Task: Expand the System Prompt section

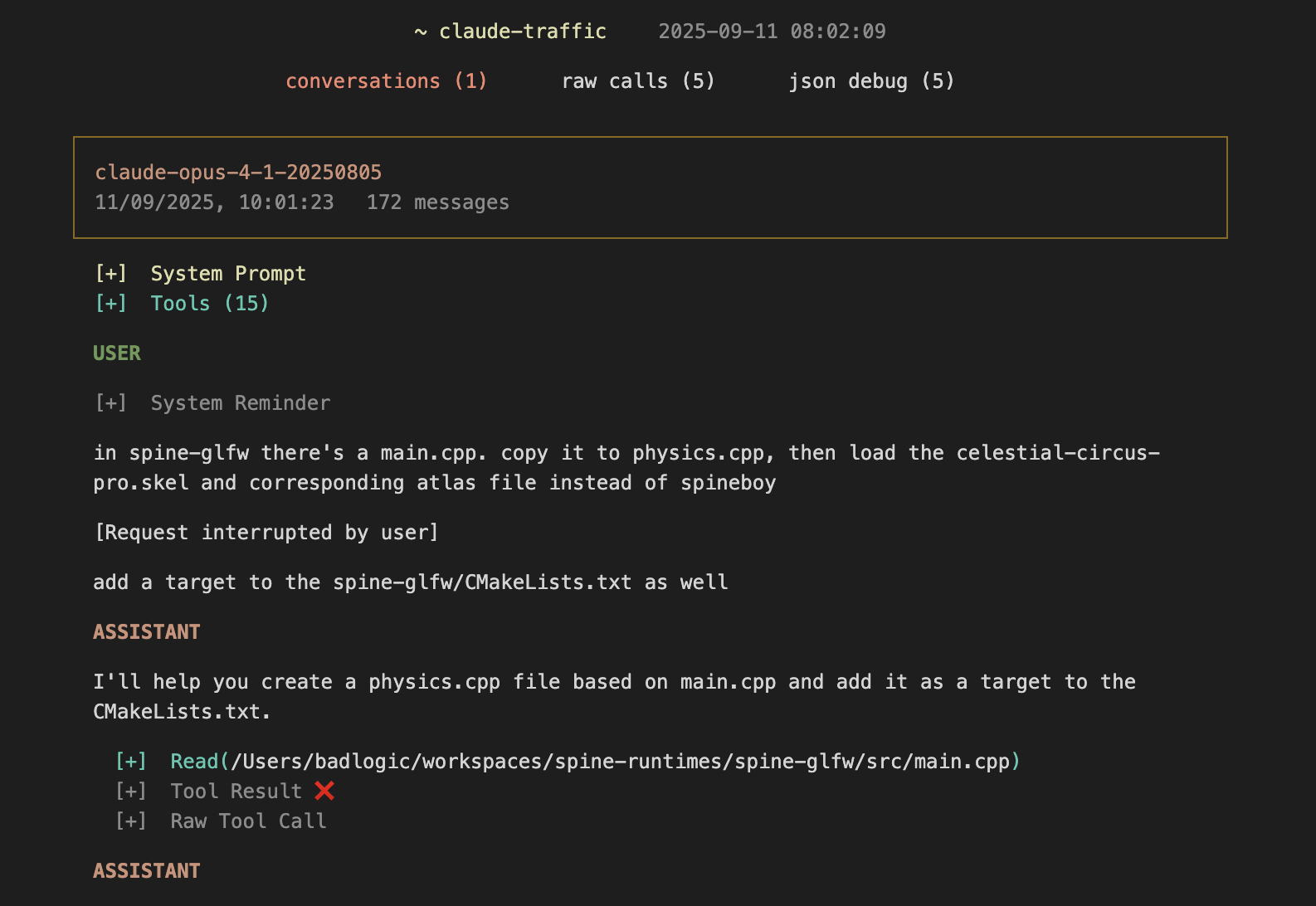Action: [x=200, y=274]
